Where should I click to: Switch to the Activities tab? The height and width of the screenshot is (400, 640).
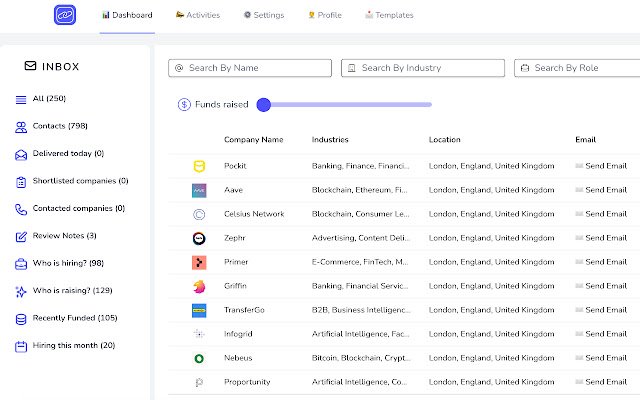point(198,15)
